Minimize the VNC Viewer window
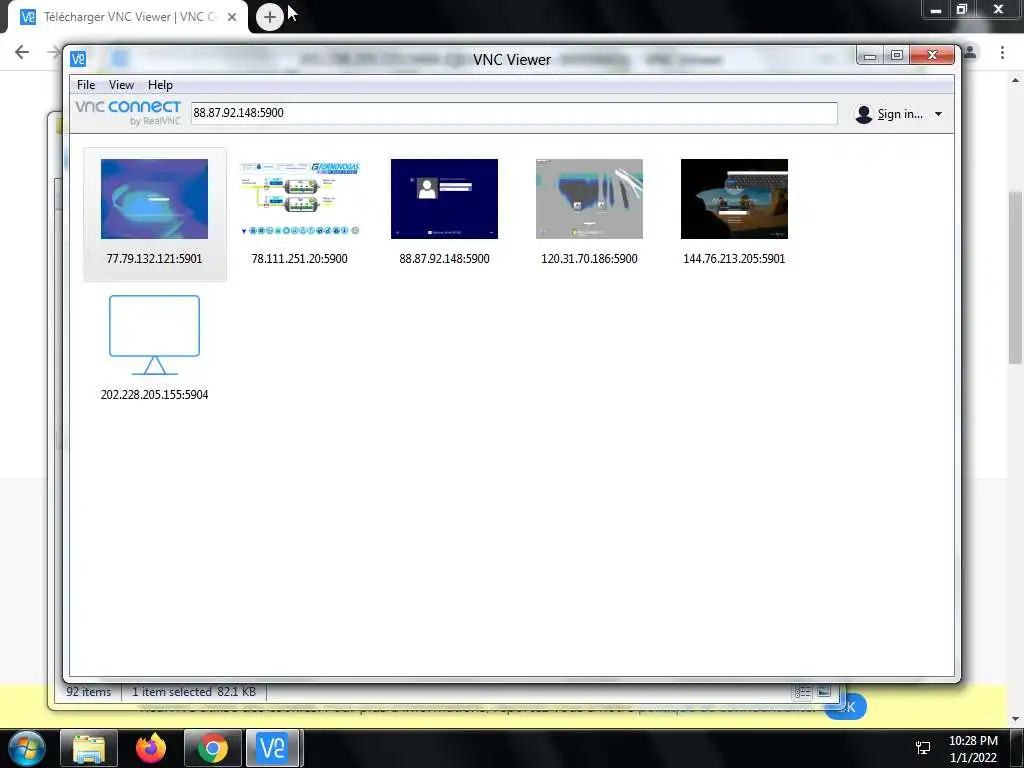 pyautogui.click(x=870, y=56)
